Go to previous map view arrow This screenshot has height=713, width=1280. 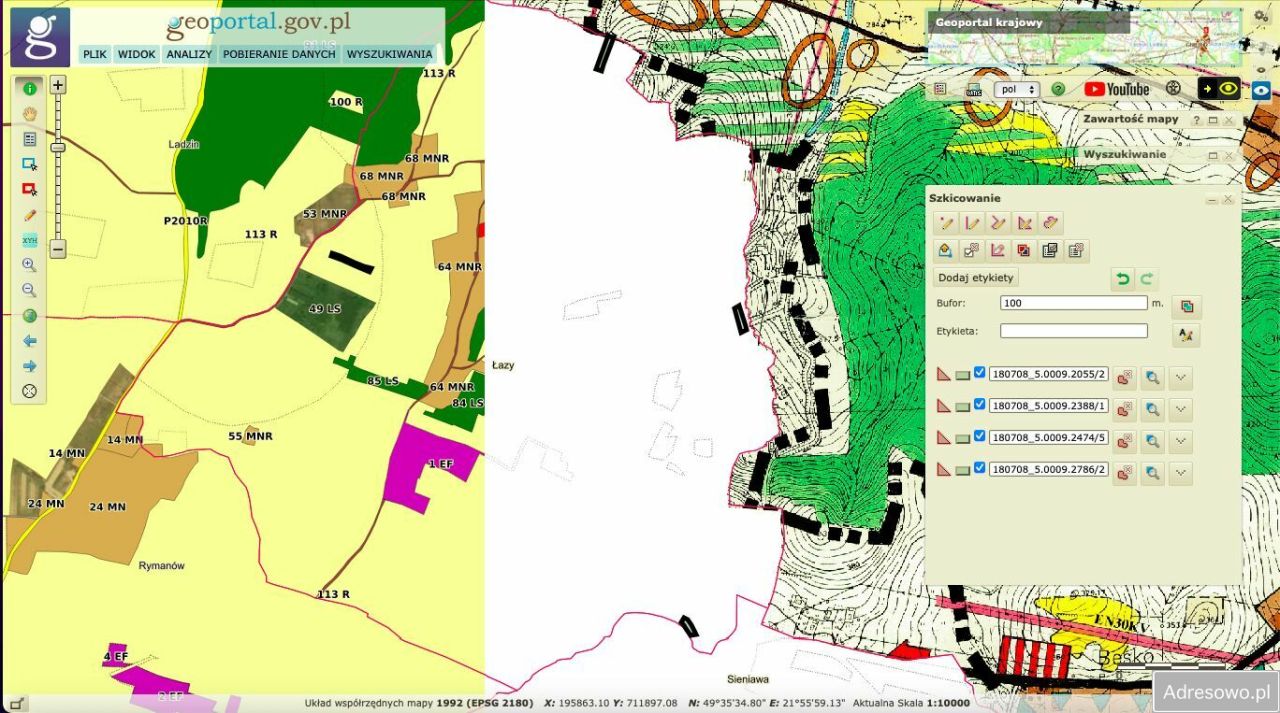click(29, 341)
